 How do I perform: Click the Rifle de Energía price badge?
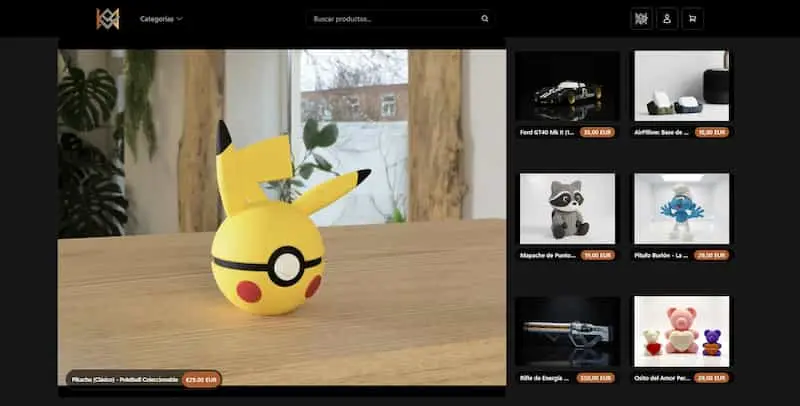[x=595, y=378]
